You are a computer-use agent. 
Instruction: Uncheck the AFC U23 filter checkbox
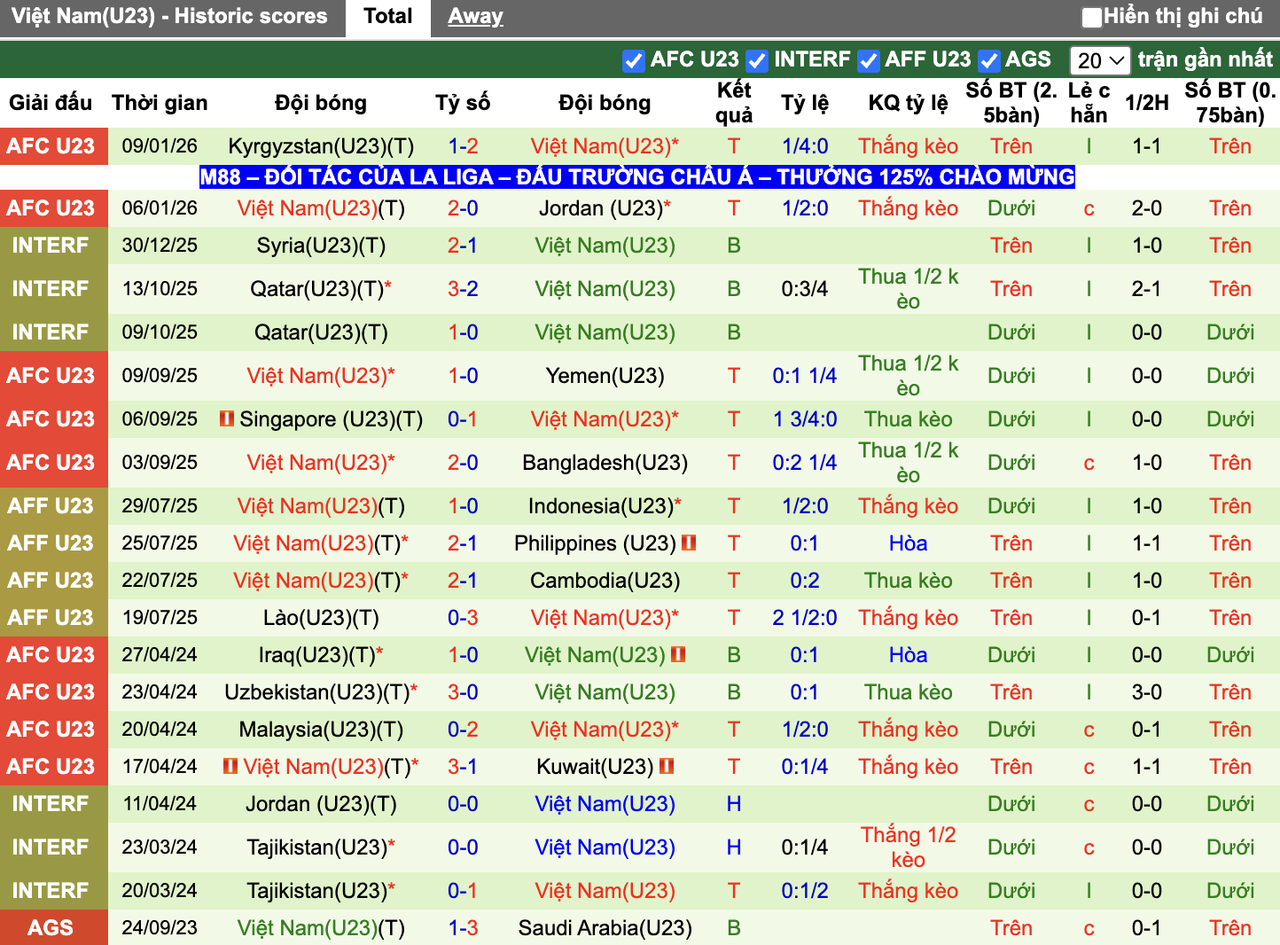click(633, 60)
